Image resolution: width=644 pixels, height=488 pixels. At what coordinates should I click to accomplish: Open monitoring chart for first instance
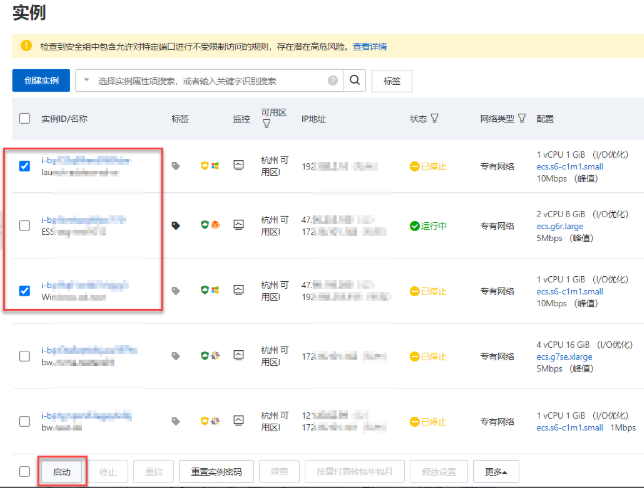[239, 166]
